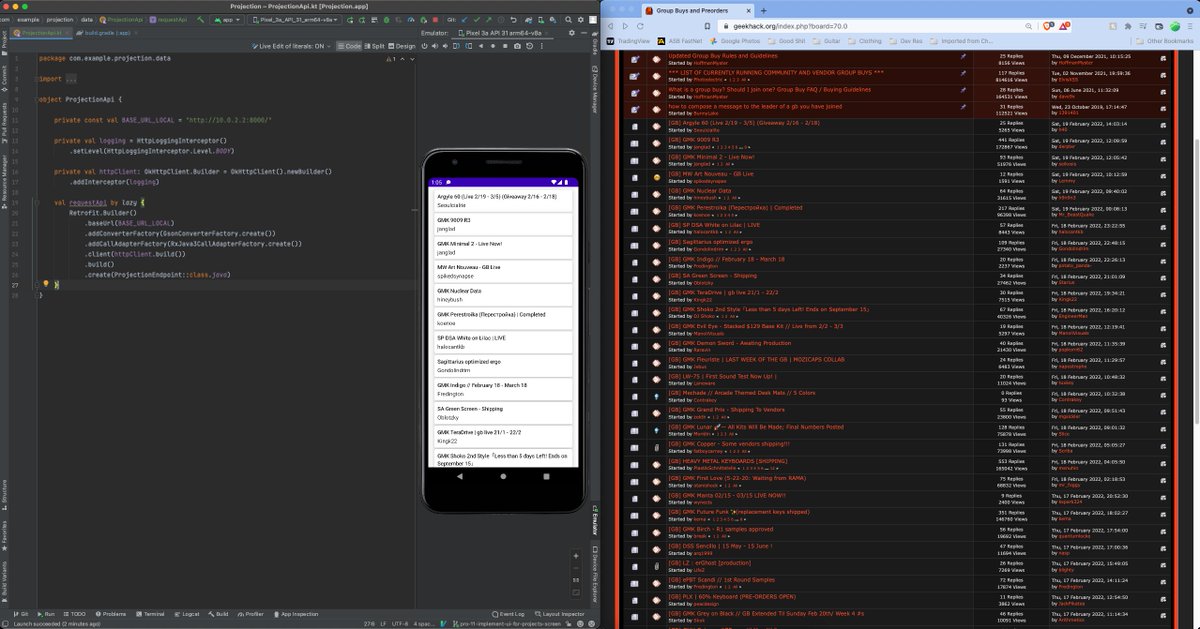Click the Git rollback undo icon

tap(513, 20)
